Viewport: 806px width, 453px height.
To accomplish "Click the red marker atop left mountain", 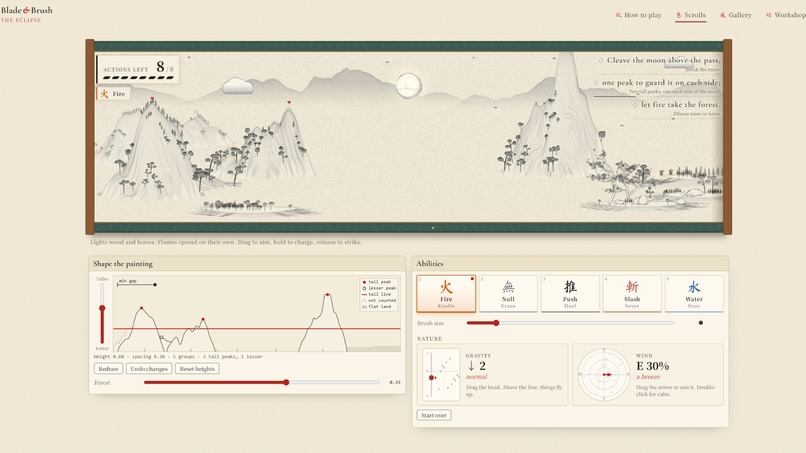I will (152, 99).
